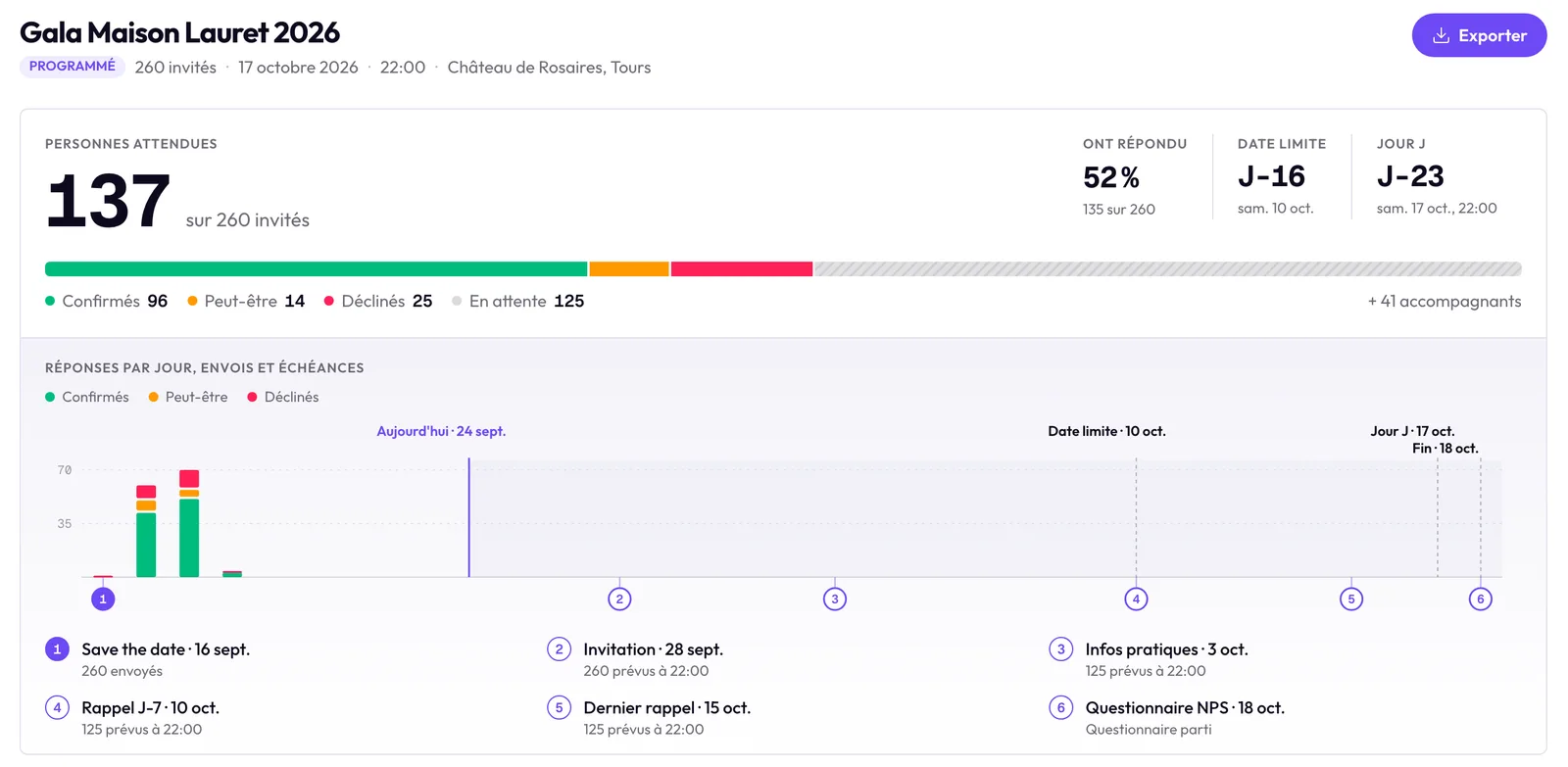
Task: Click the number badge beside Questionnaire NPS
Action: click(x=1060, y=707)
